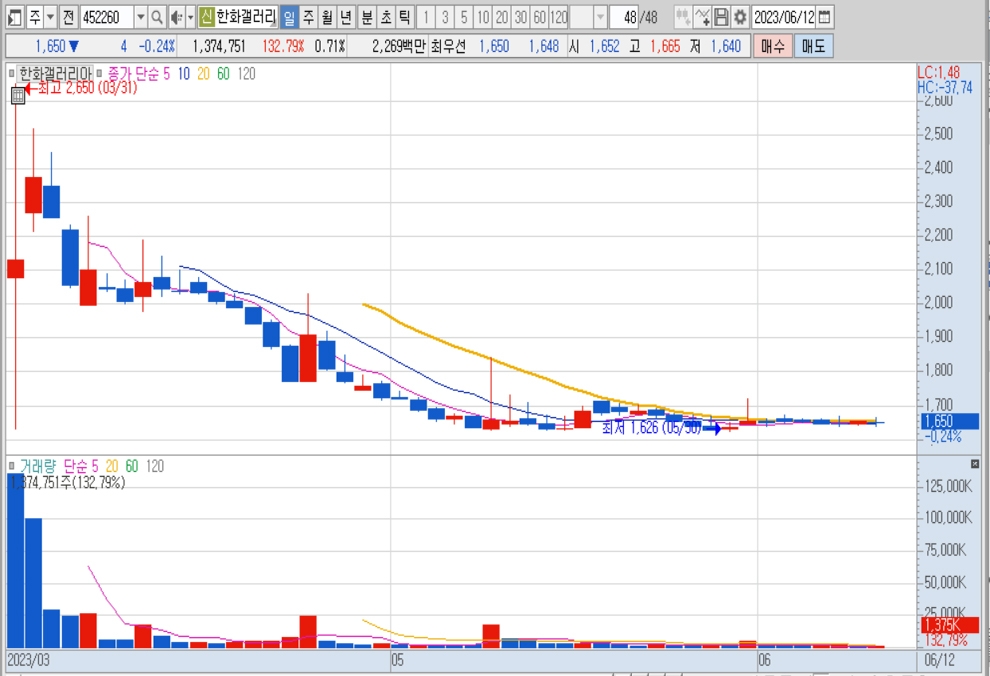
Task: Save the chart with floppy disk icon
Action: click(x=721, y=17)
